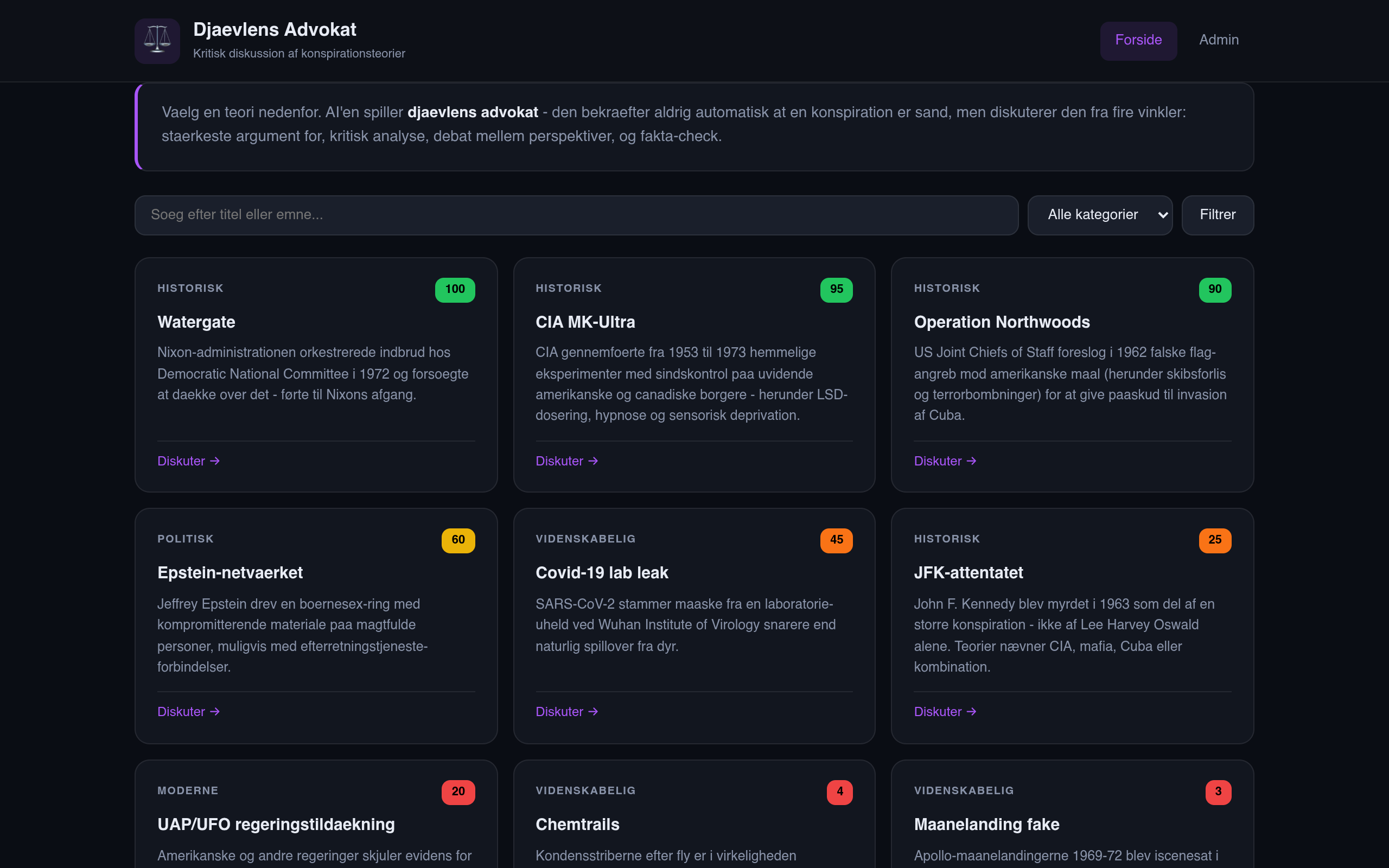Click the red 4 score badge on Chemtrails
Screen dimensions: 1389x868
[x=839, y=792]
